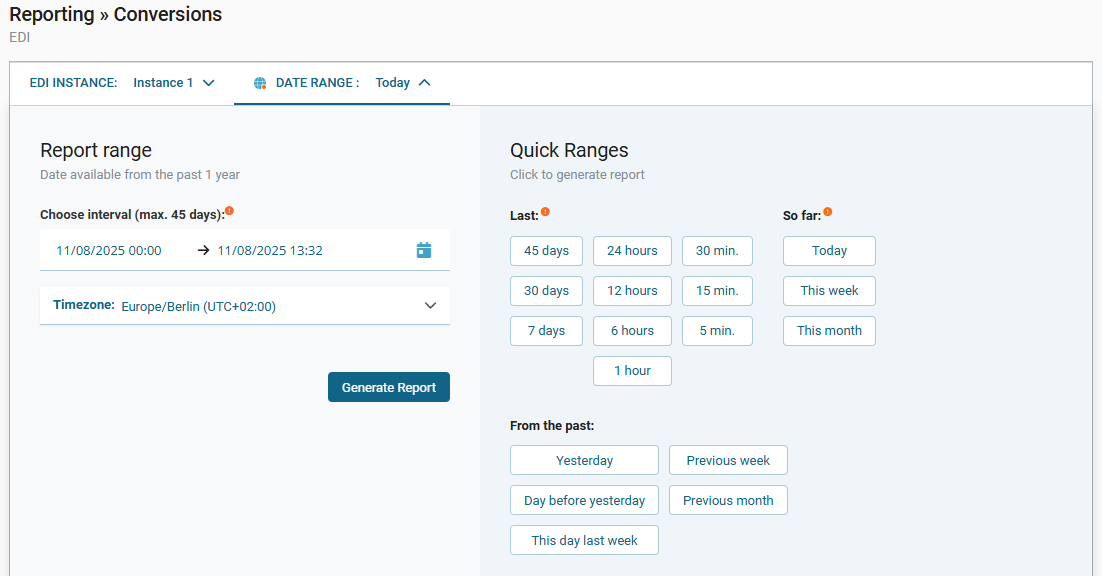Image resolution: width=1102 pixels, height=576 pixels.
Task: Click the orange info icon beside Last
Action: tap(545, 211)
